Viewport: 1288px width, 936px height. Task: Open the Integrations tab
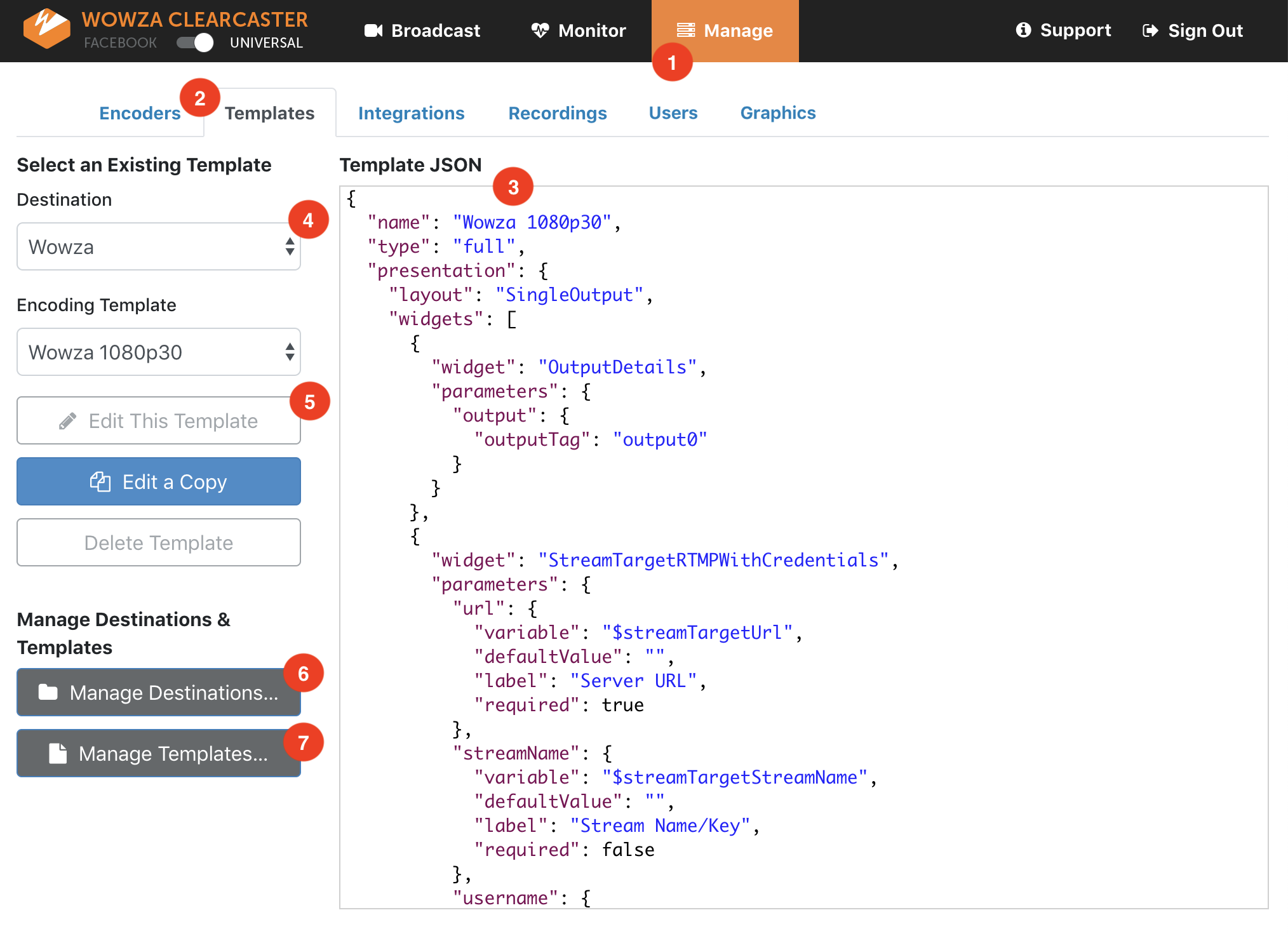411,113
